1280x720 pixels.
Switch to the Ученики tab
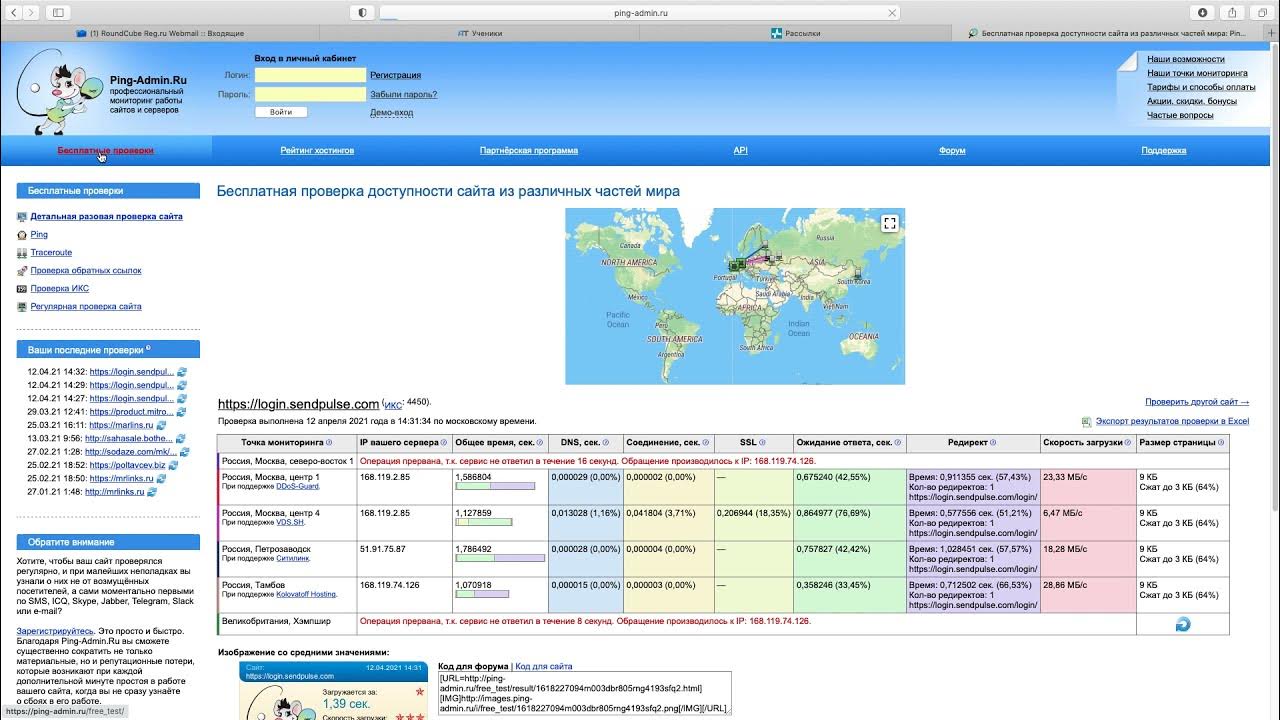(480, 33)
